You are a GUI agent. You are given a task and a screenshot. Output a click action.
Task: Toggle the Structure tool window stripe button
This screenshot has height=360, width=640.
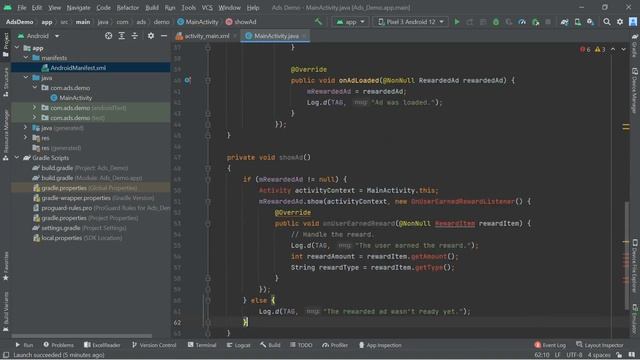[x=6, y=82]
